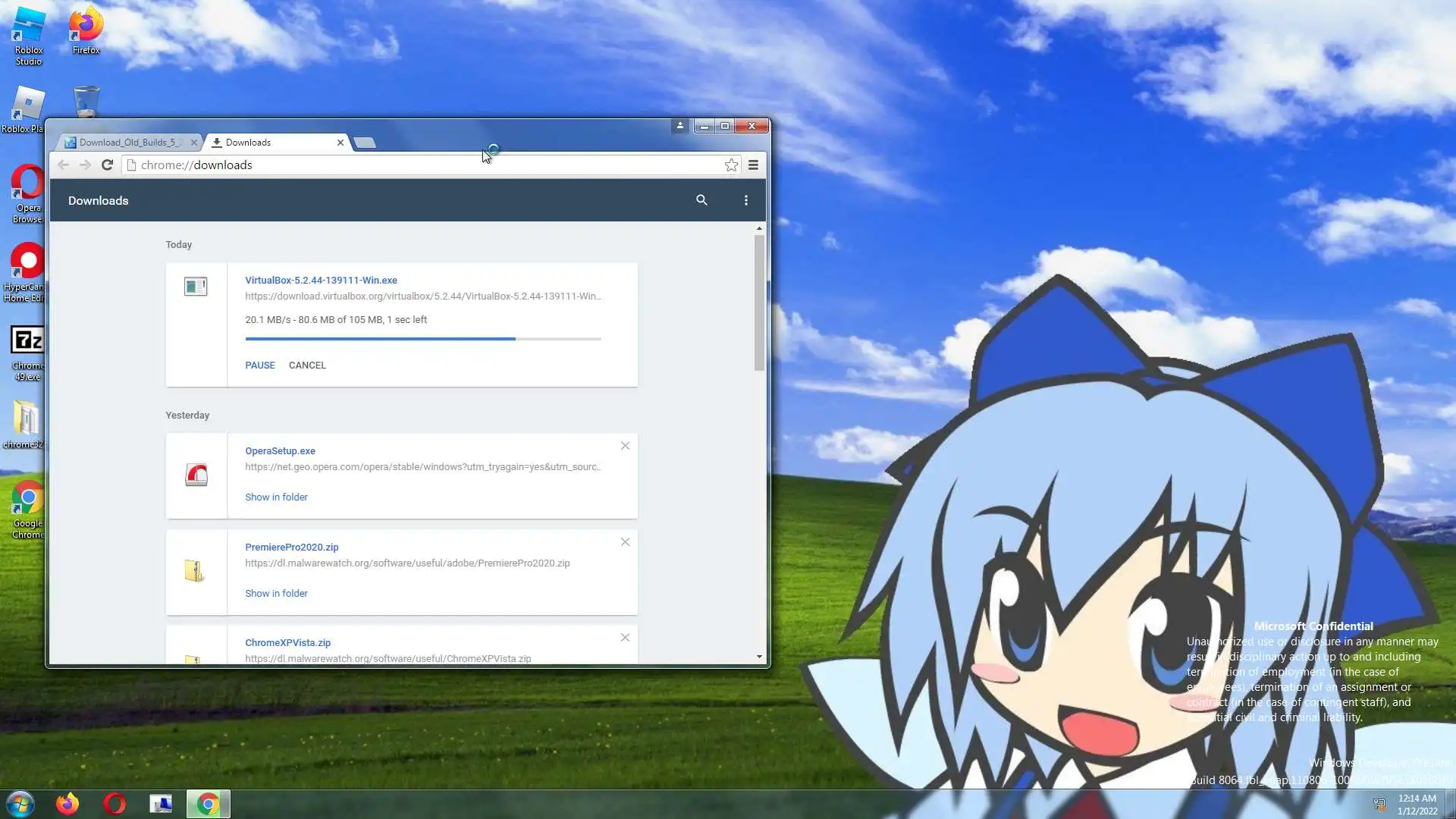Search downloads with the magnifier icon

click(701, 200)
